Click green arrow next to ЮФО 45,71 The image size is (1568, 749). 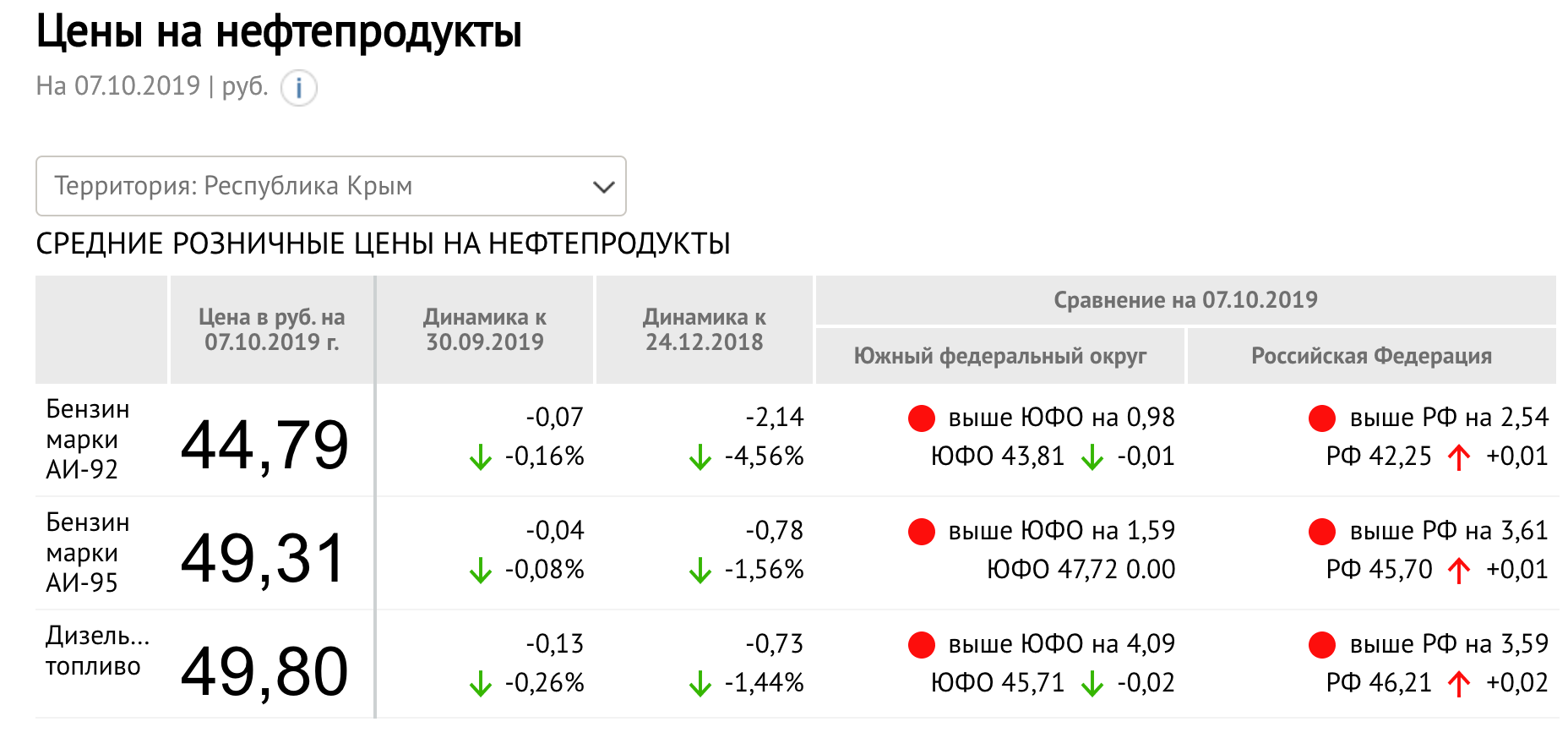click(x=1092, y=683)
